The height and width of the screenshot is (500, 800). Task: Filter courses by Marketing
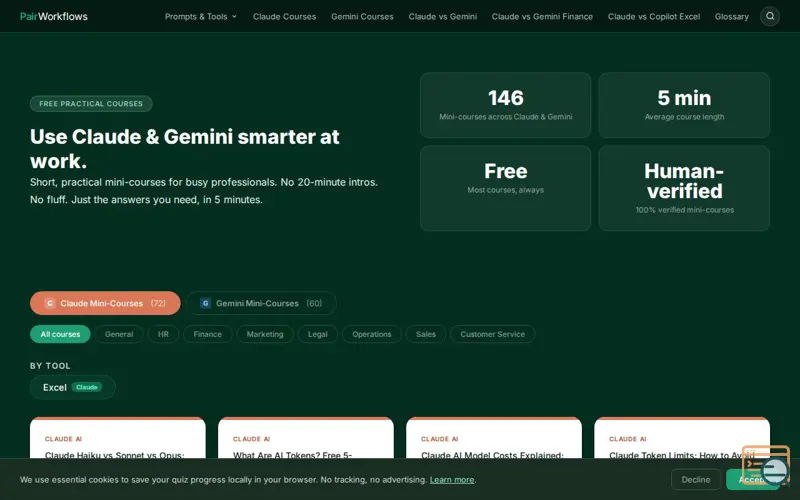(265, 334)
